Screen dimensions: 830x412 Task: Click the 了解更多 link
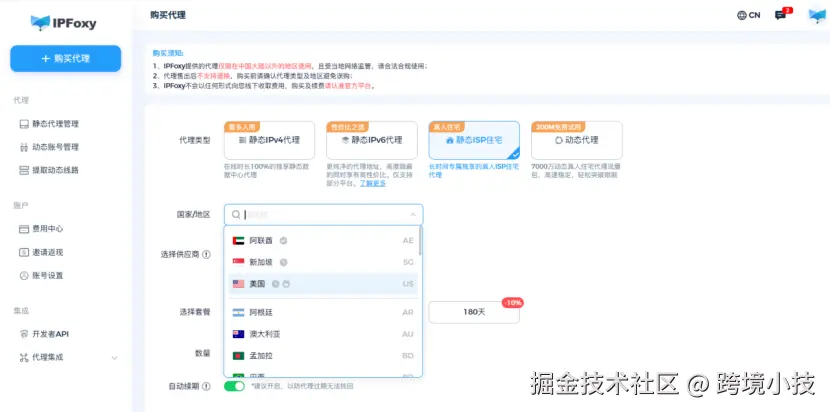(373, 183)
